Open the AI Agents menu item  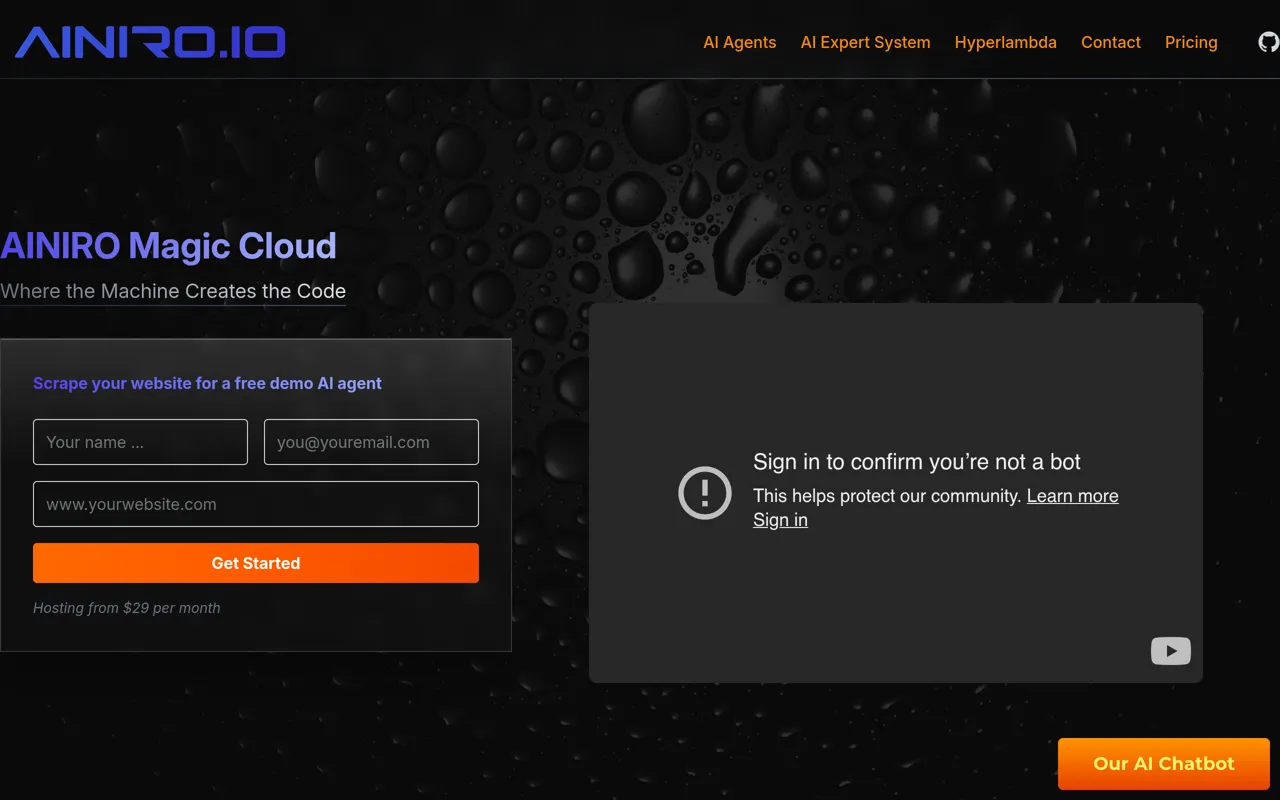pos(740,42)
